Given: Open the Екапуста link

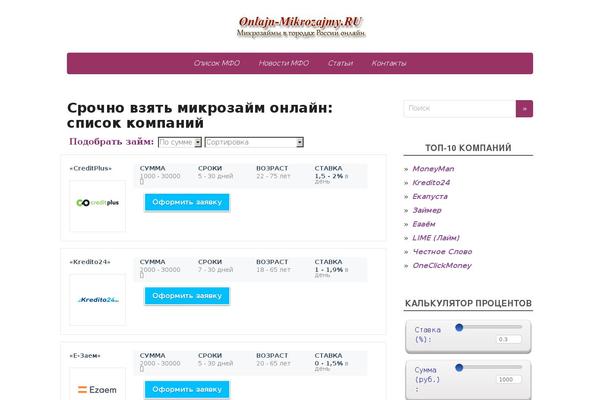Looking at the screenshot, I should coord(430,196).
